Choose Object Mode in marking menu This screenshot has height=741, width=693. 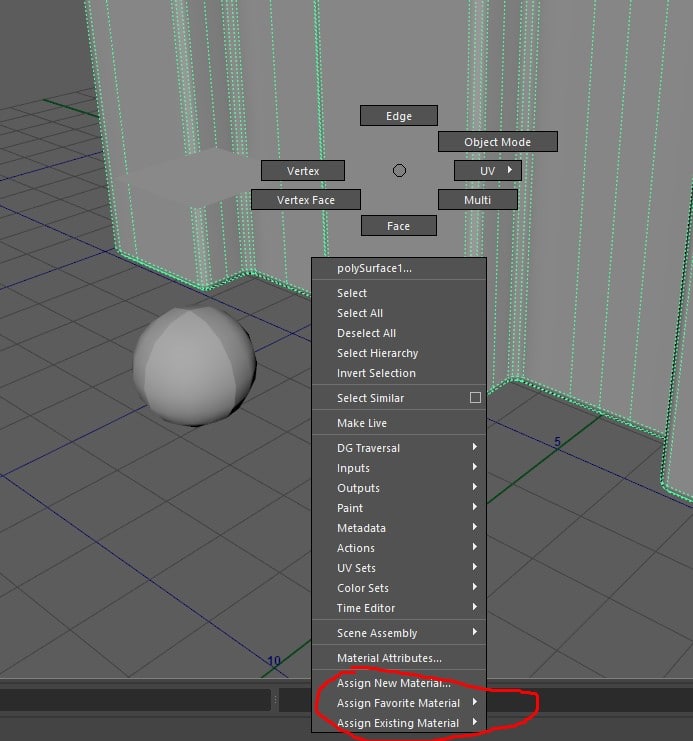click(x=497, y=142)
